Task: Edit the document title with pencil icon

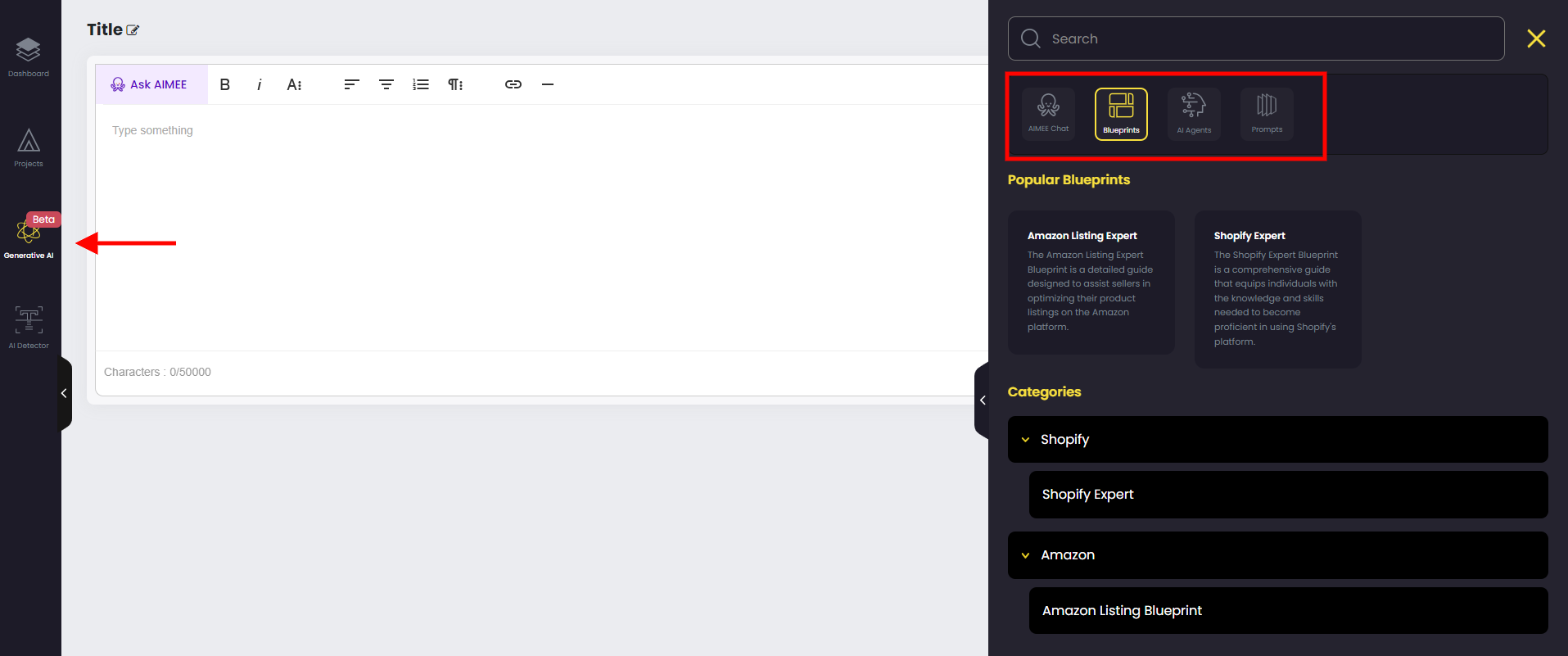Action: point(133,30)
